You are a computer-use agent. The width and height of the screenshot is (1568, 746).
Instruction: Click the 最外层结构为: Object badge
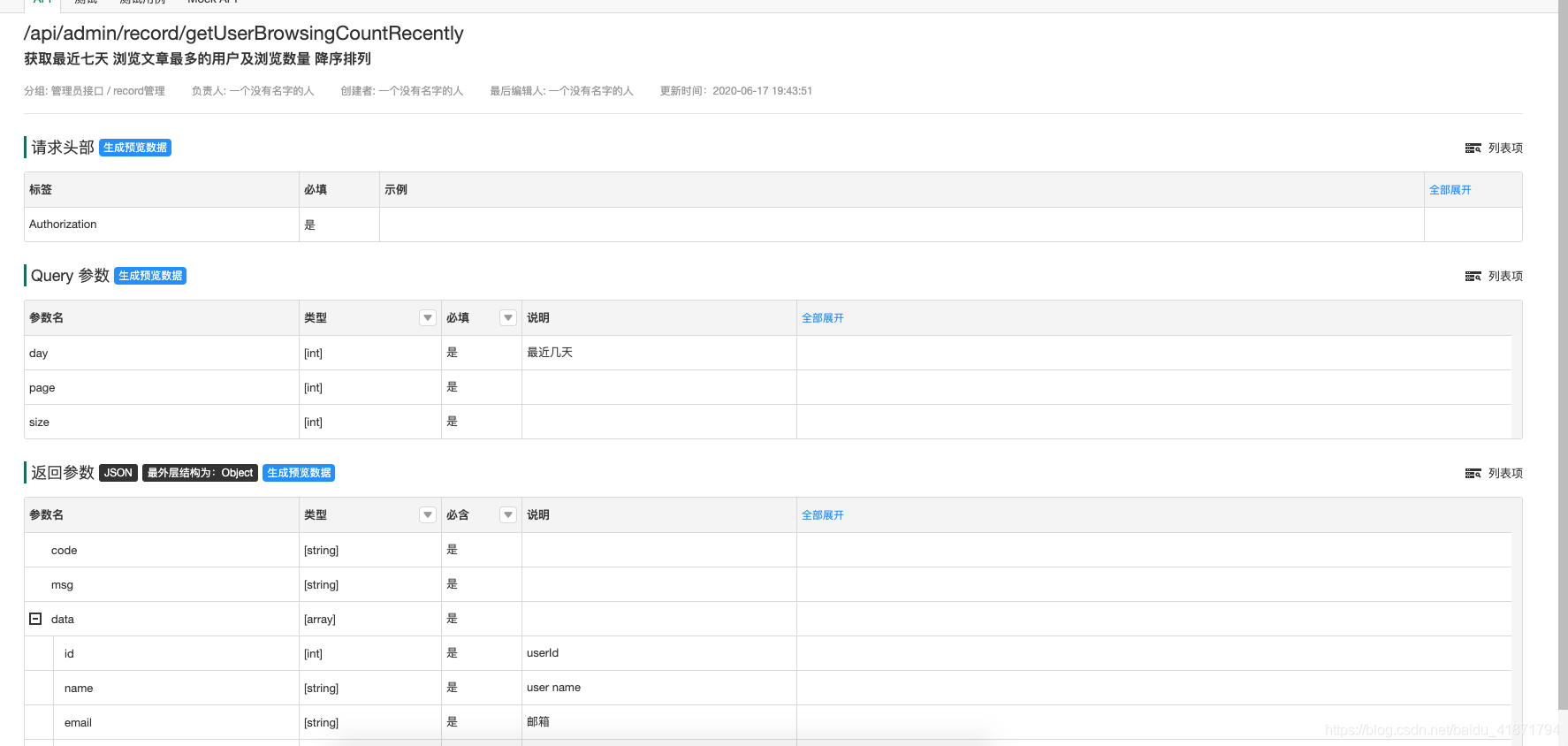(200, 473)
